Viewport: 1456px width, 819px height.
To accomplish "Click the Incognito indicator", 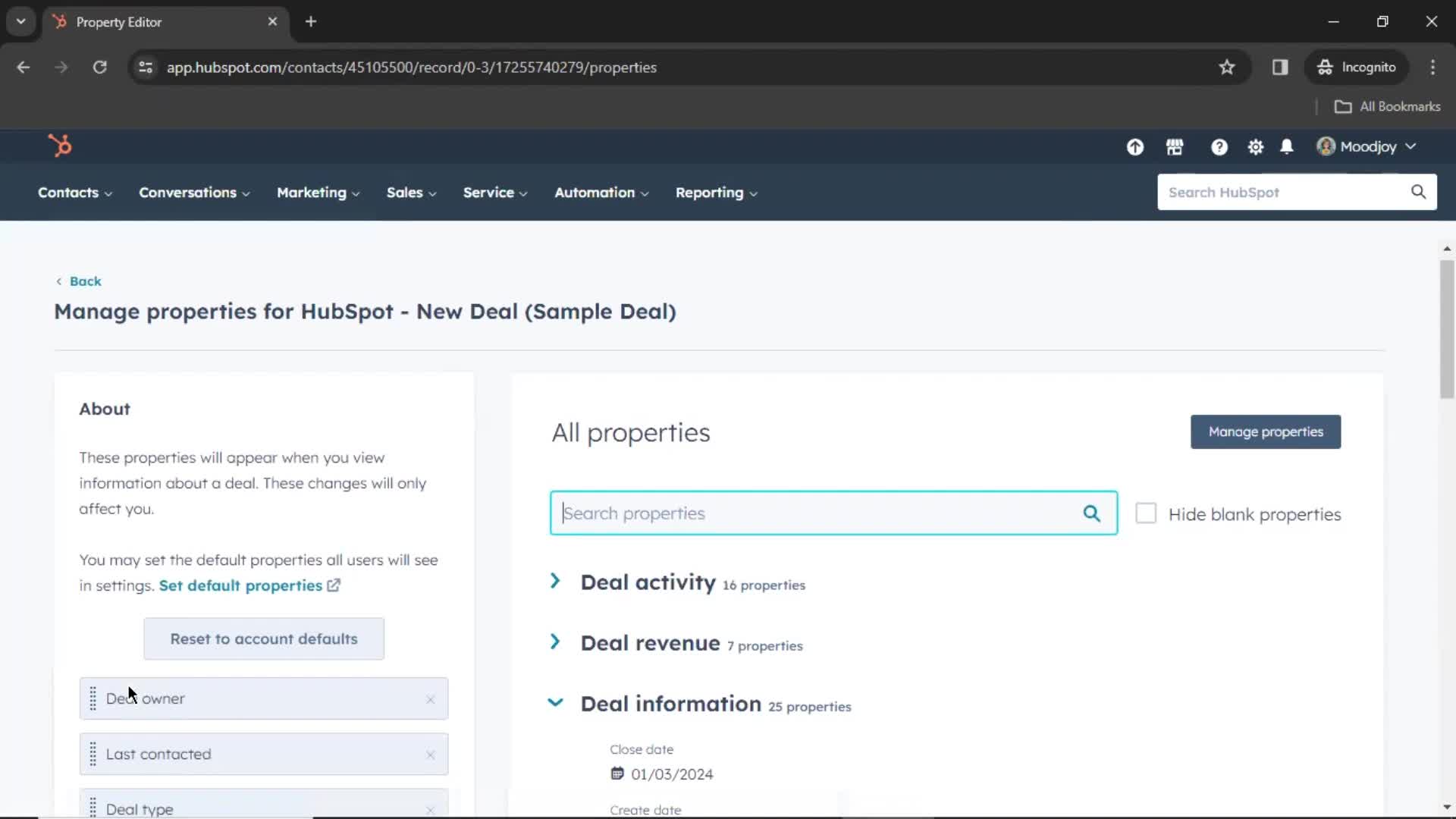I will [x=1357, y=67].
